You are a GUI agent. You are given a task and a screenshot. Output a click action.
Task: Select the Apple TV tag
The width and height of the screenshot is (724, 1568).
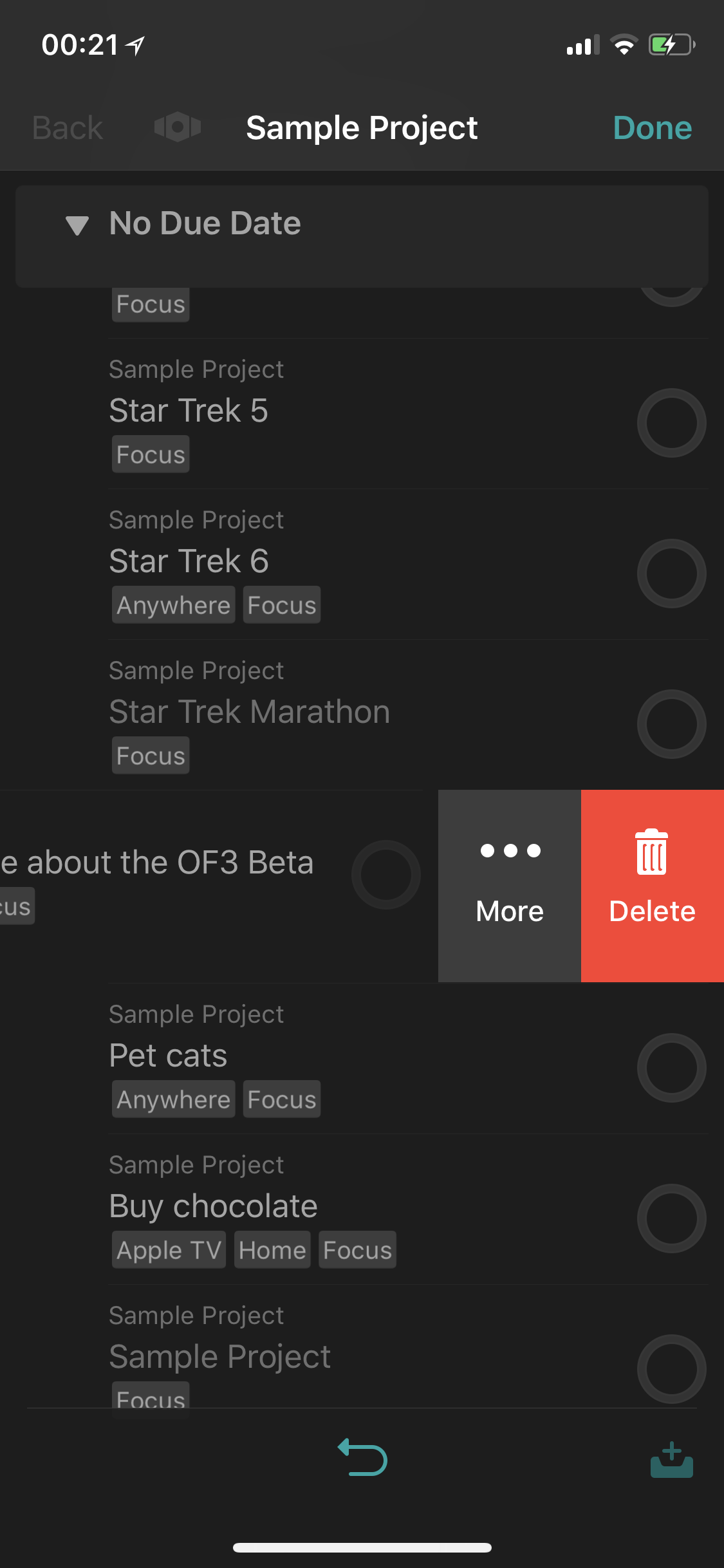tap(169, 1250)
